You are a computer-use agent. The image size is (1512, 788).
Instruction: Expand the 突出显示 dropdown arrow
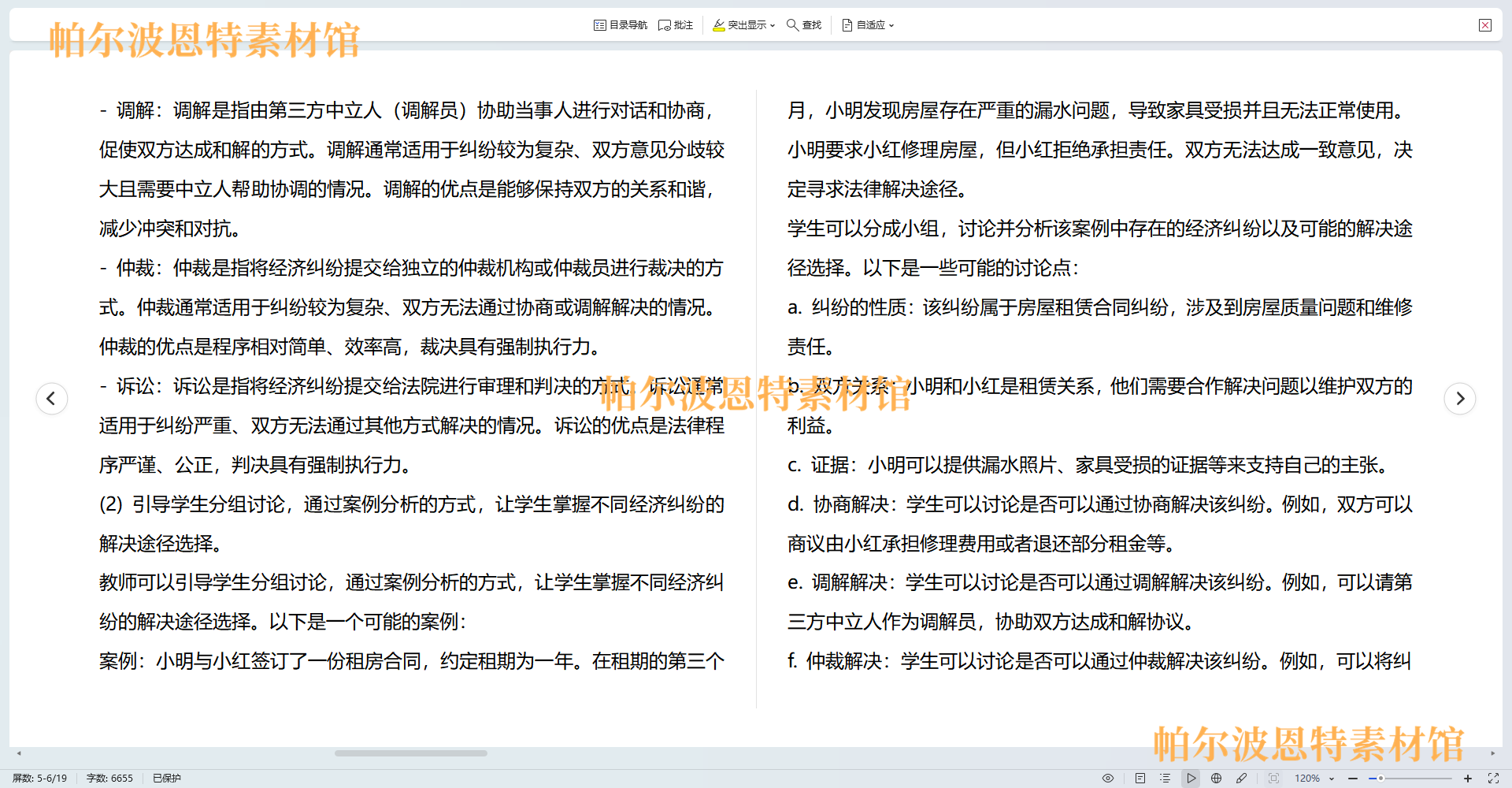[773, 25]
